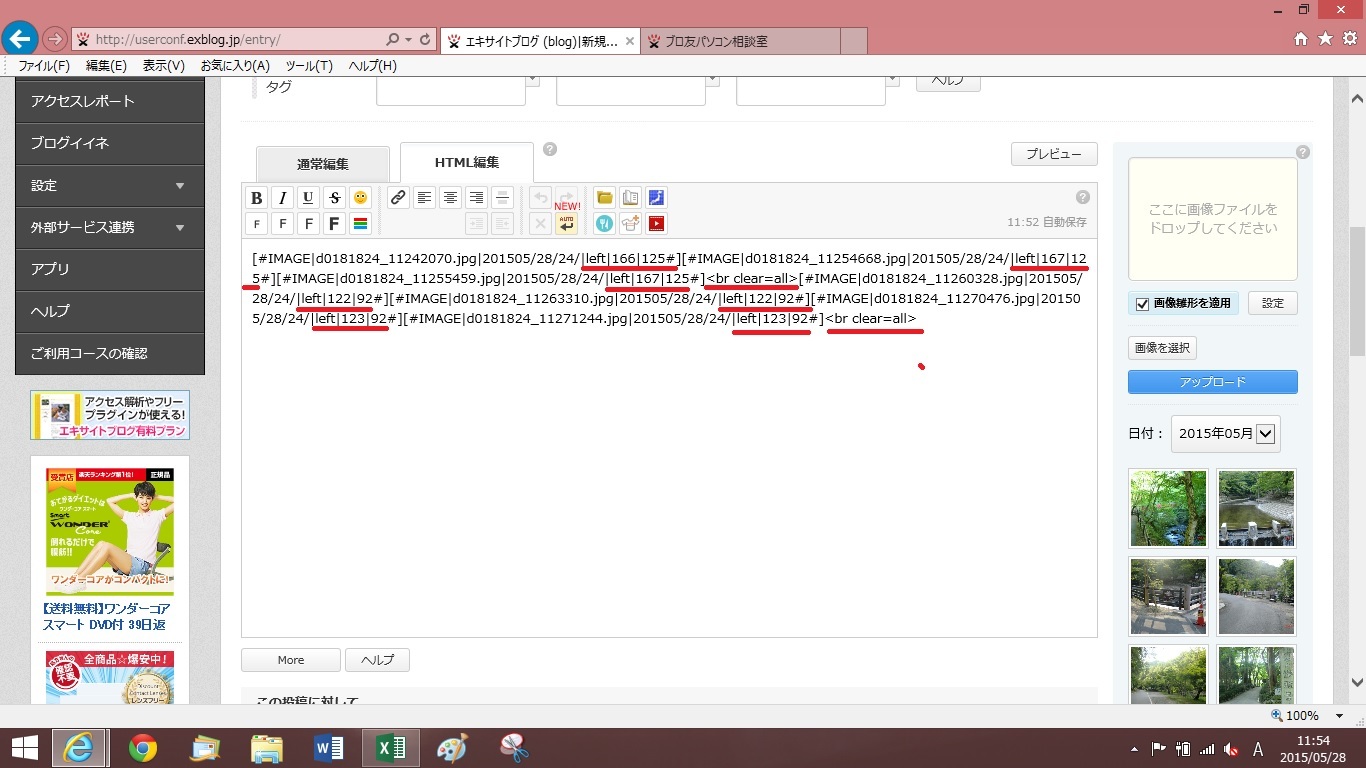Open Excel from the taskbar
This screenshot has height=768, width=1366.
[x=391, y=748]
